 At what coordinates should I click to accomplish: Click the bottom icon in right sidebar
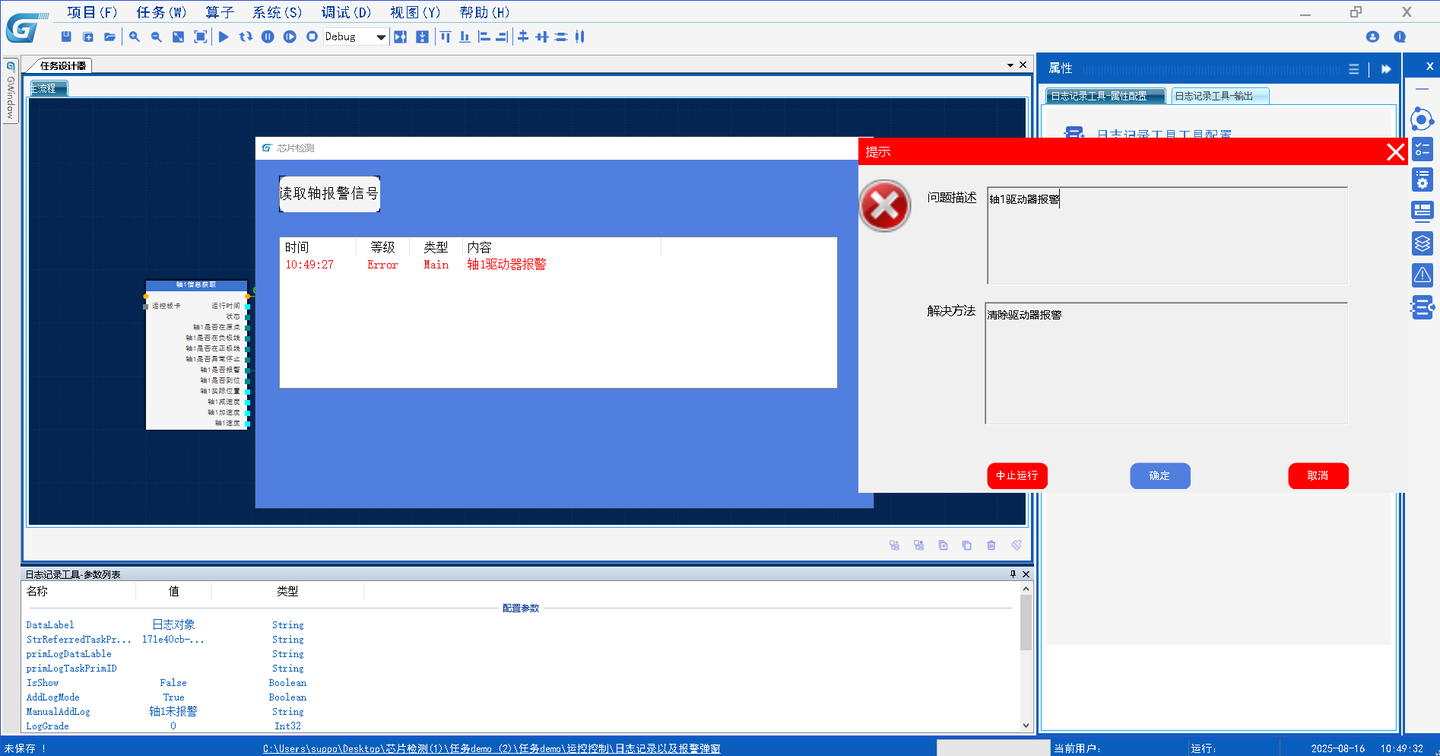pyautogui.click(x=1422, y=308)
